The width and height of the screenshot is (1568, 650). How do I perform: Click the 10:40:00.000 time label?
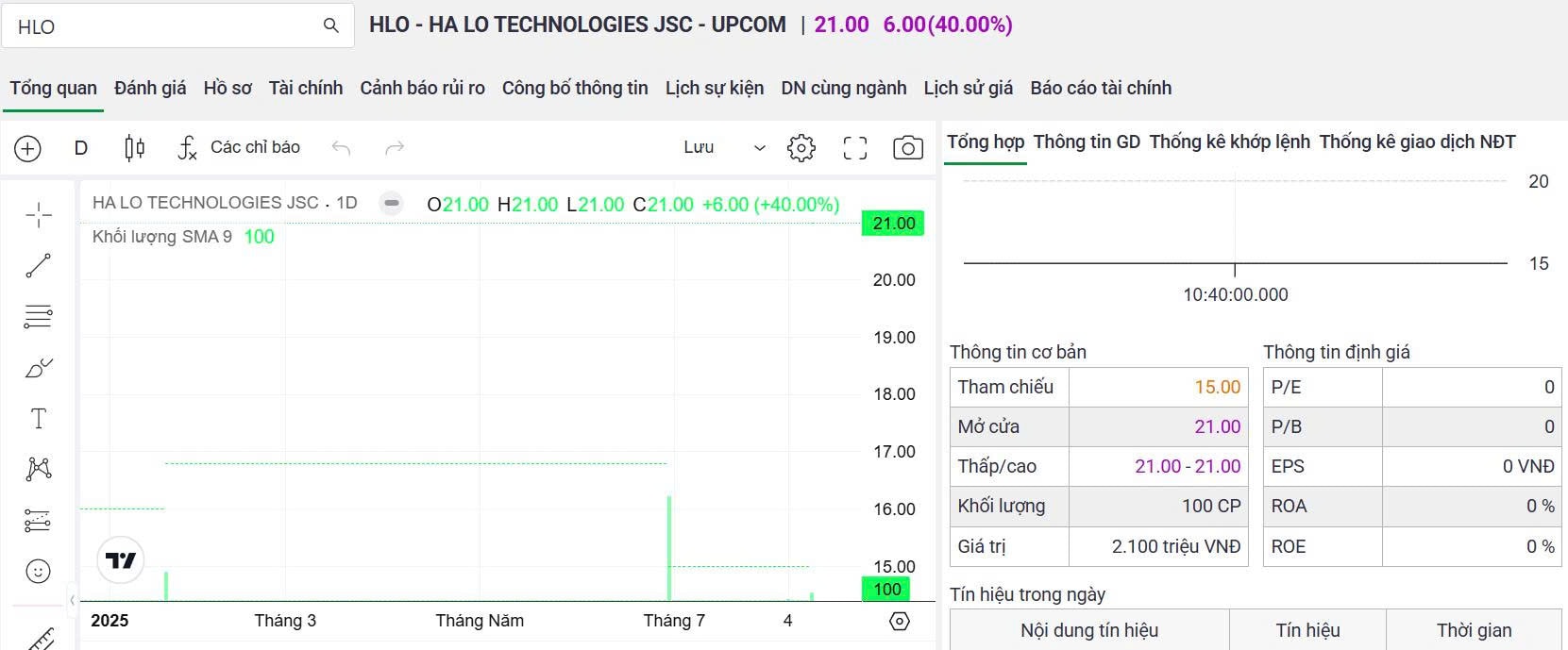1236,295
